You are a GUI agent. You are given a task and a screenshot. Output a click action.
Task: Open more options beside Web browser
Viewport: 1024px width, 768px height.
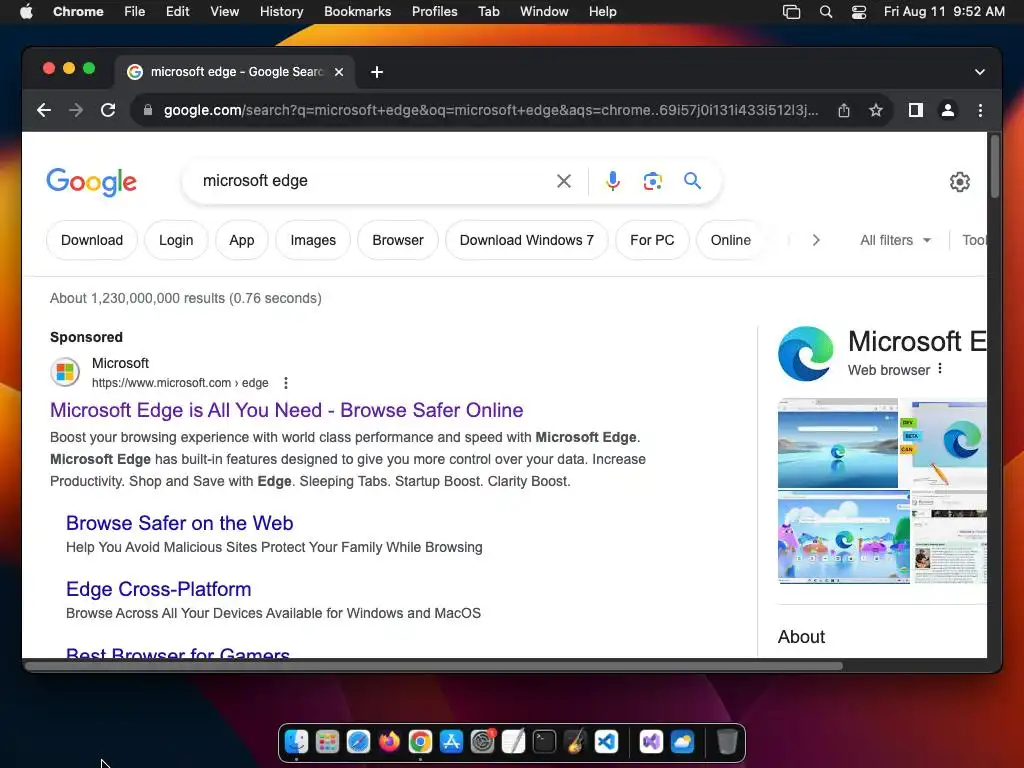click(x=940, y=369)
